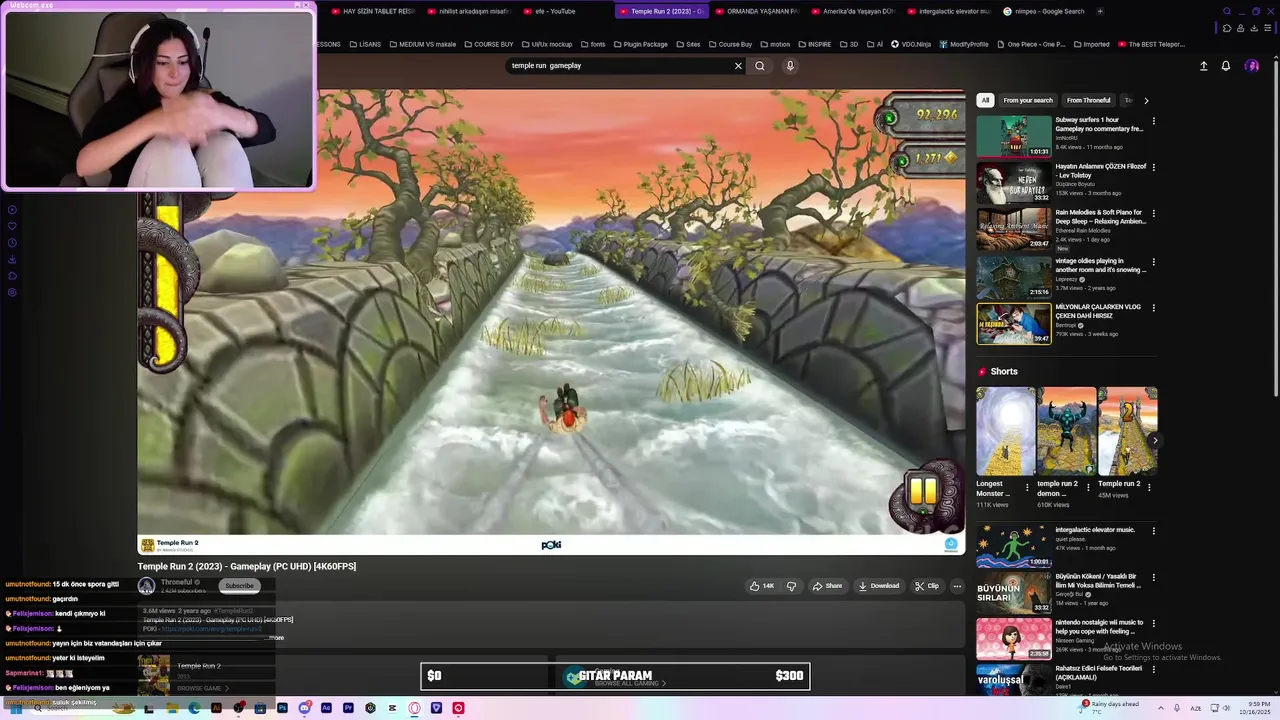Show hidden system tray icons chevron
This screenshot has width=1280, height=720.
(1161, 708)
